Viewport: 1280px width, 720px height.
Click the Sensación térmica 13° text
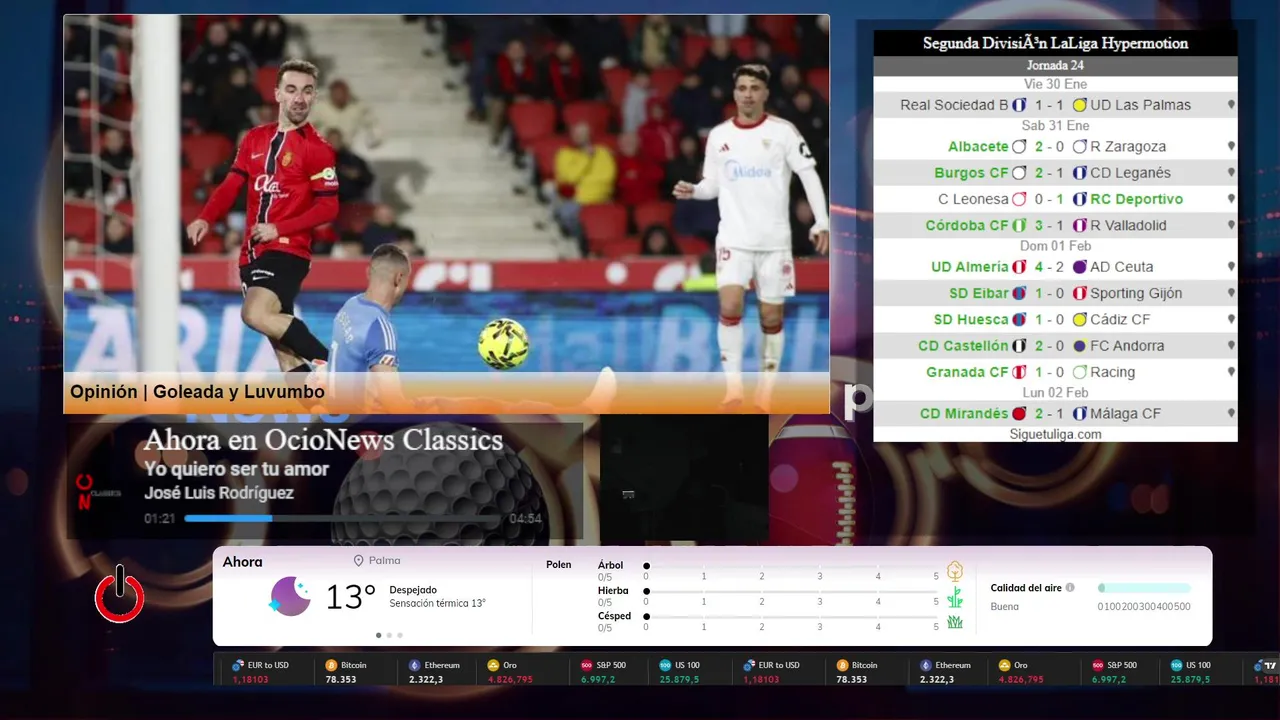pos(437,604)
